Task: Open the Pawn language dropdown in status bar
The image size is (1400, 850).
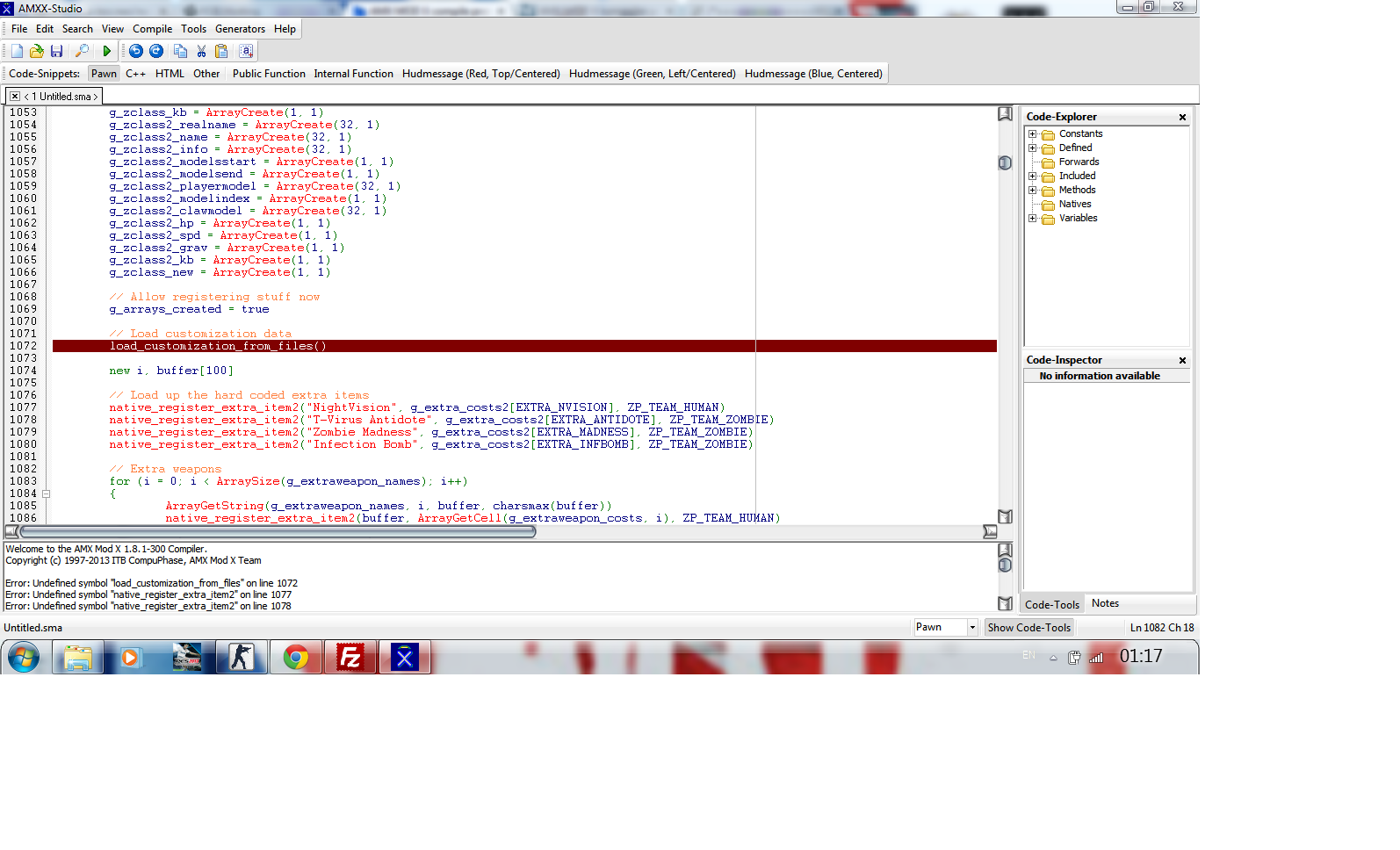Action: point(972,627)
